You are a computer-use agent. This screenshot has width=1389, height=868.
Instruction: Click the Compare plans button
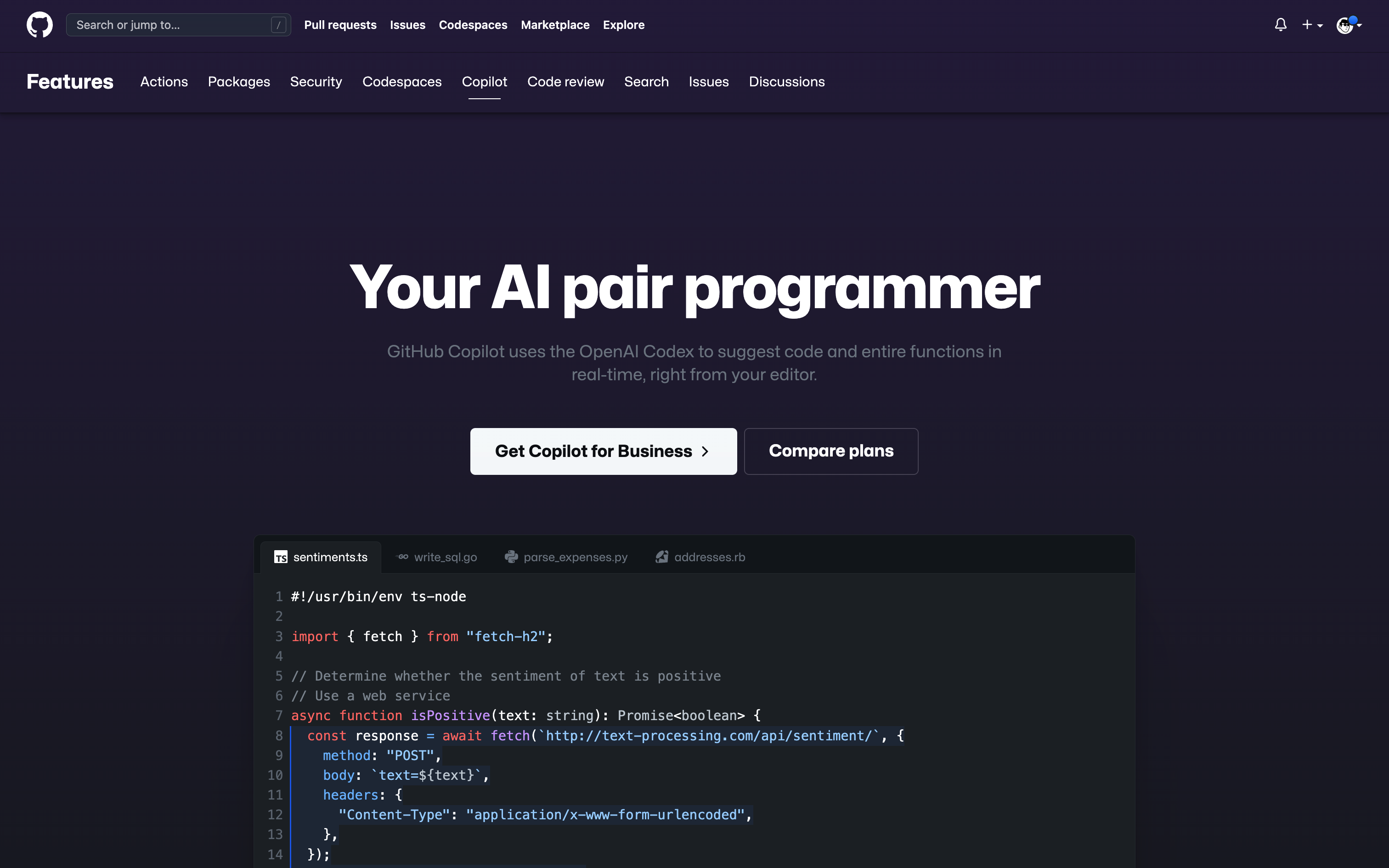831,450
